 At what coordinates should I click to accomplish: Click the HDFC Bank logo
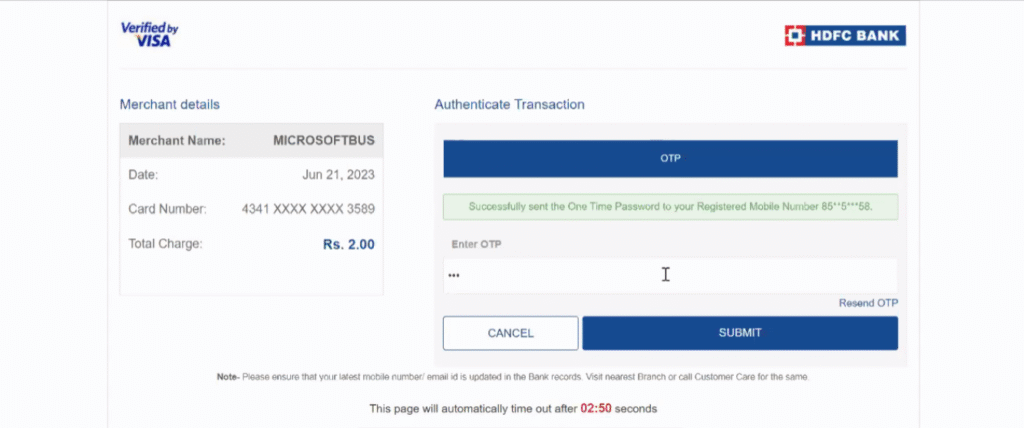tap(845, 35)
